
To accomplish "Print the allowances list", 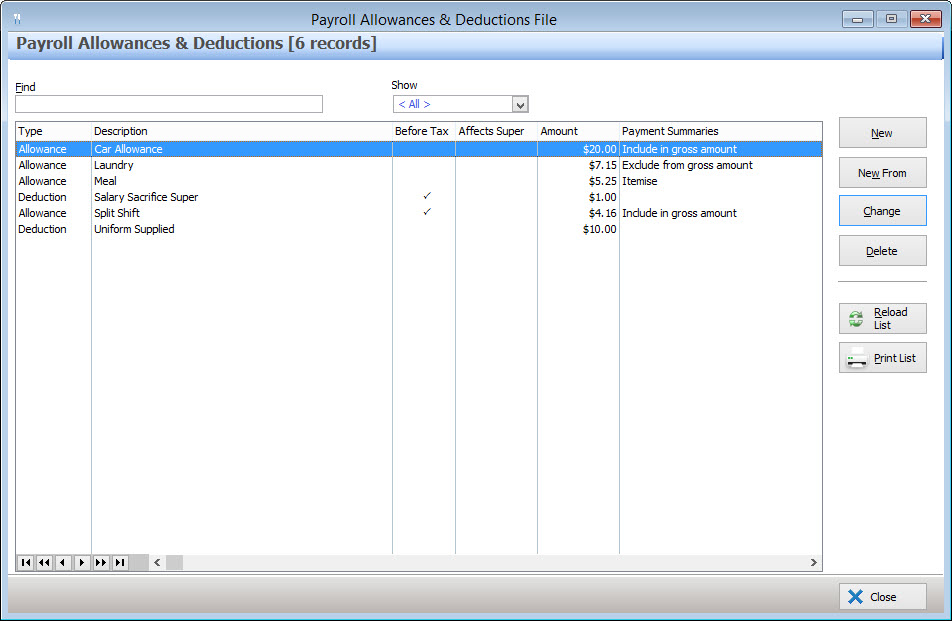I will (882, 357).
